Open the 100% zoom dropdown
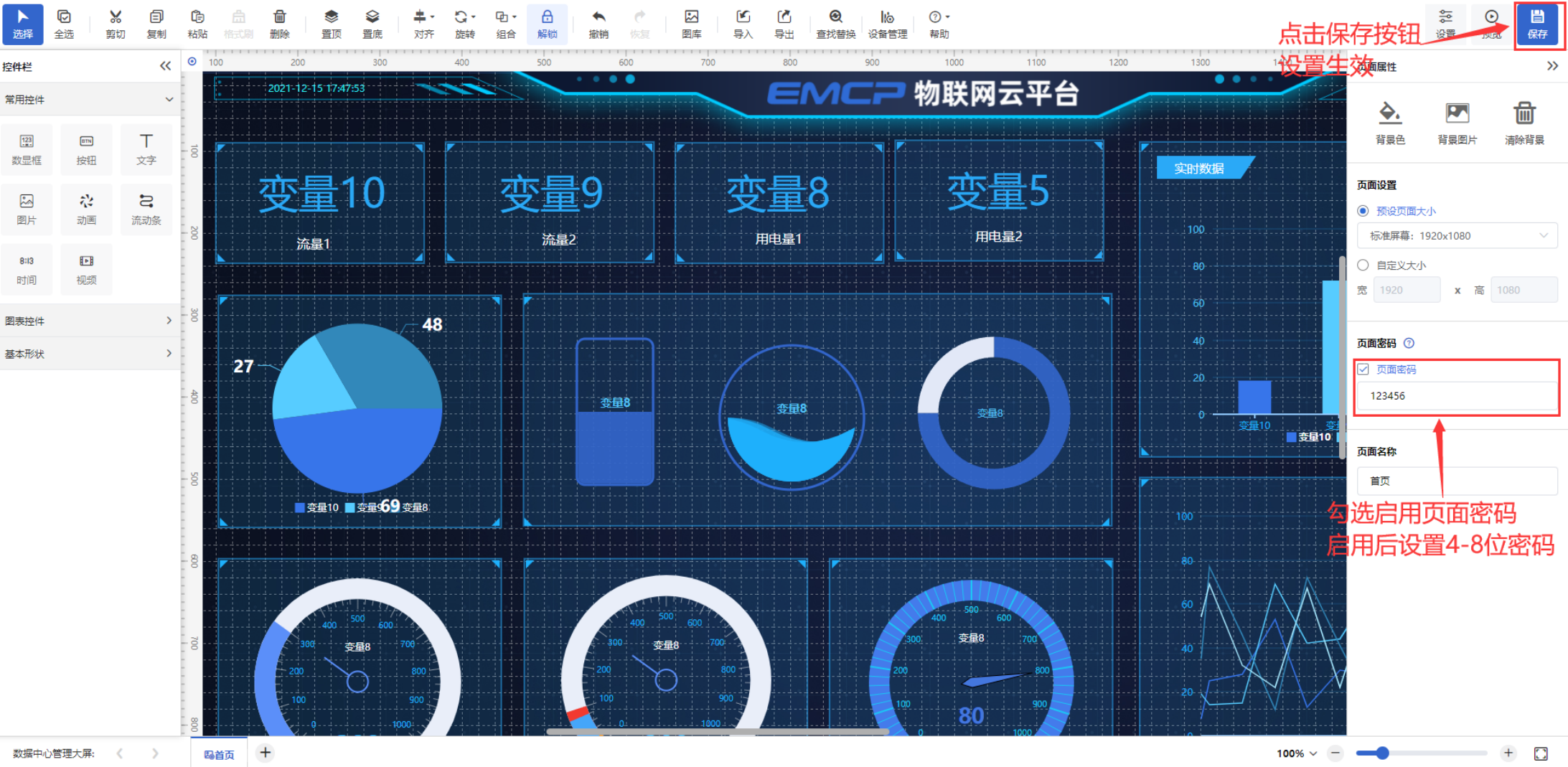This screenshot has height=767, width=1568. coord(1297,753)
